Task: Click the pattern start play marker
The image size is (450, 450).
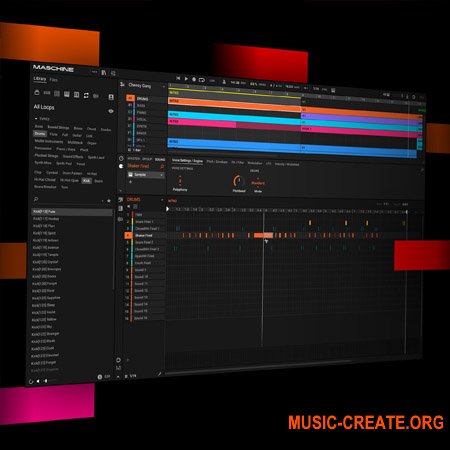Action: click(x=168, y=209)
